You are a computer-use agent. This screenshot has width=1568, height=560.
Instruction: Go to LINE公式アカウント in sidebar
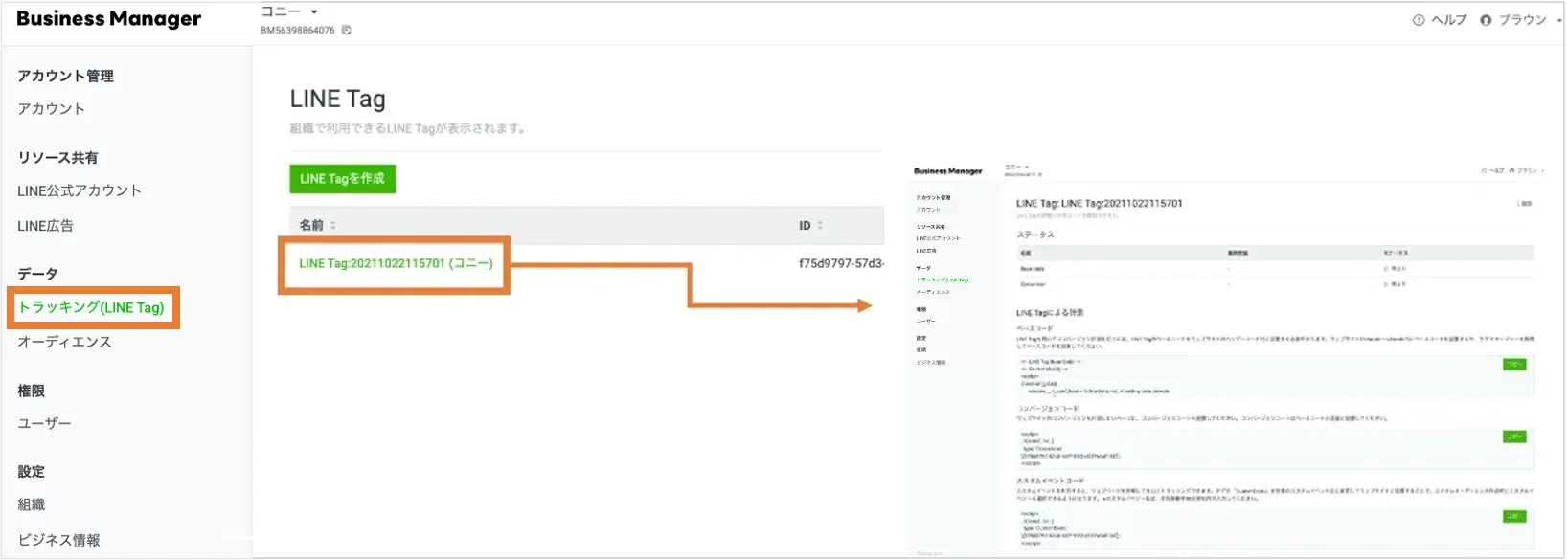(x=80, y=191)
